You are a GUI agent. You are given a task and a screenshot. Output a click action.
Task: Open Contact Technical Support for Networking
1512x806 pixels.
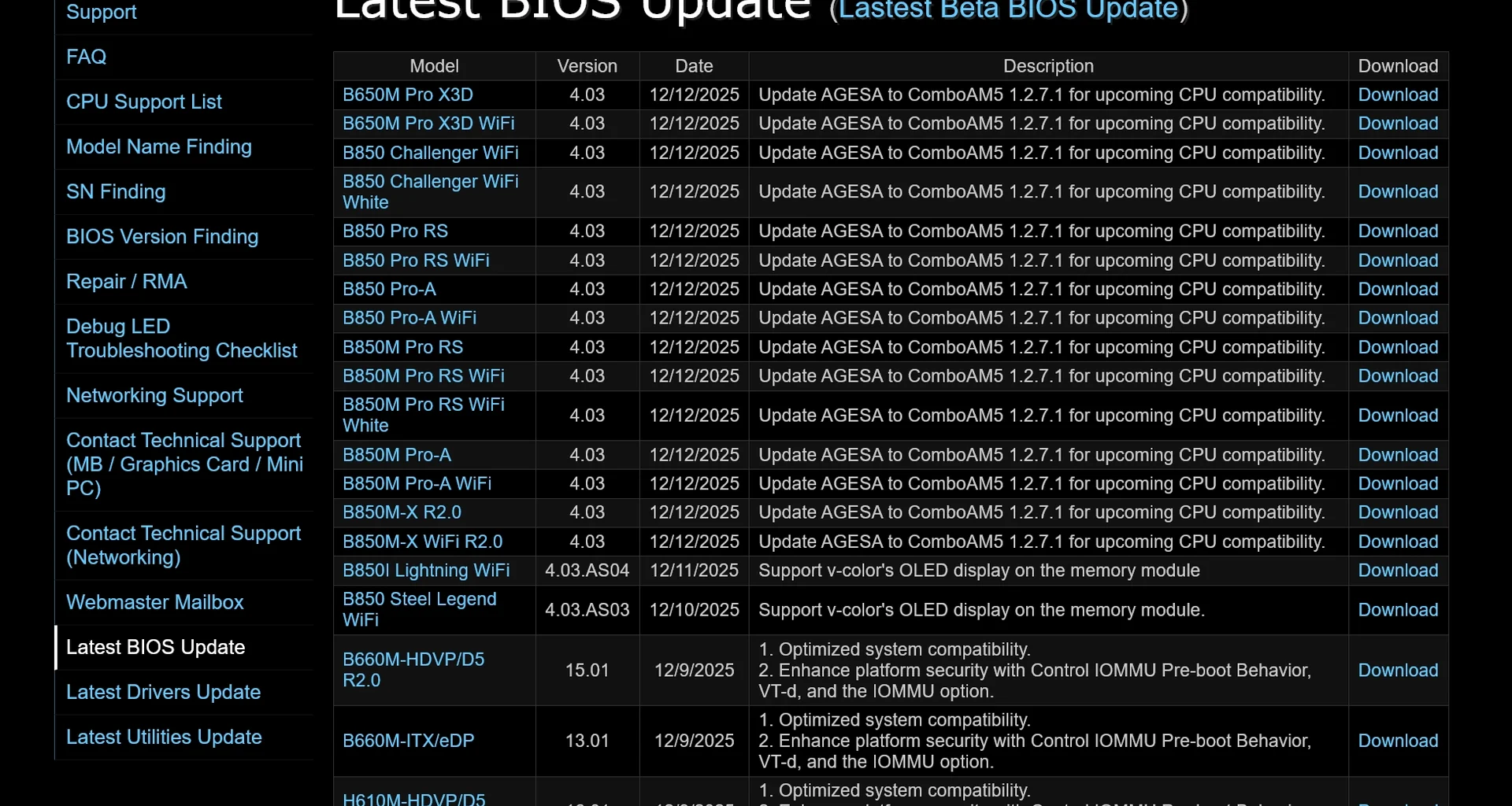click(x=183, y=545)
